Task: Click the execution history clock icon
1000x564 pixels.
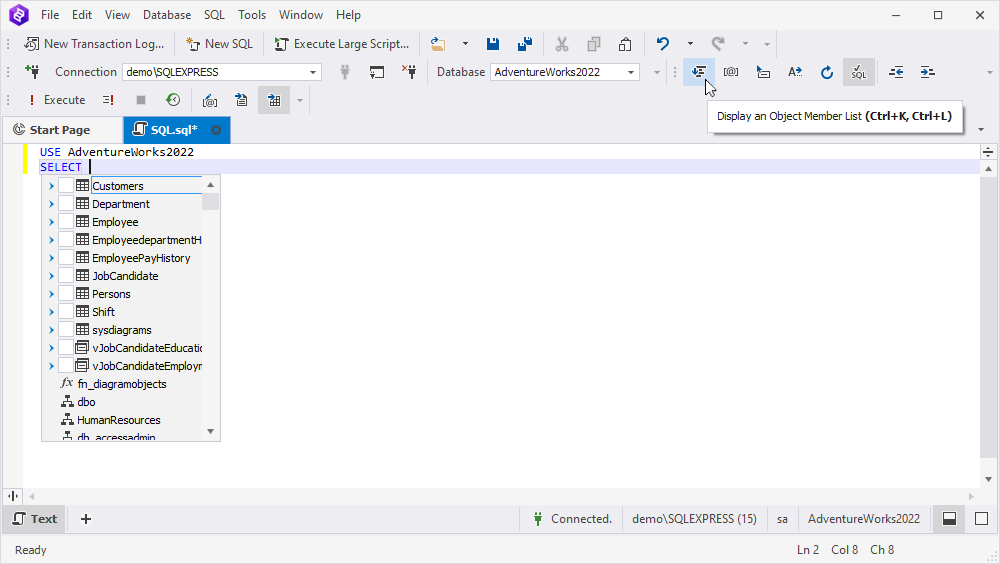Action: pyautogui.click(x=173, y=100)
